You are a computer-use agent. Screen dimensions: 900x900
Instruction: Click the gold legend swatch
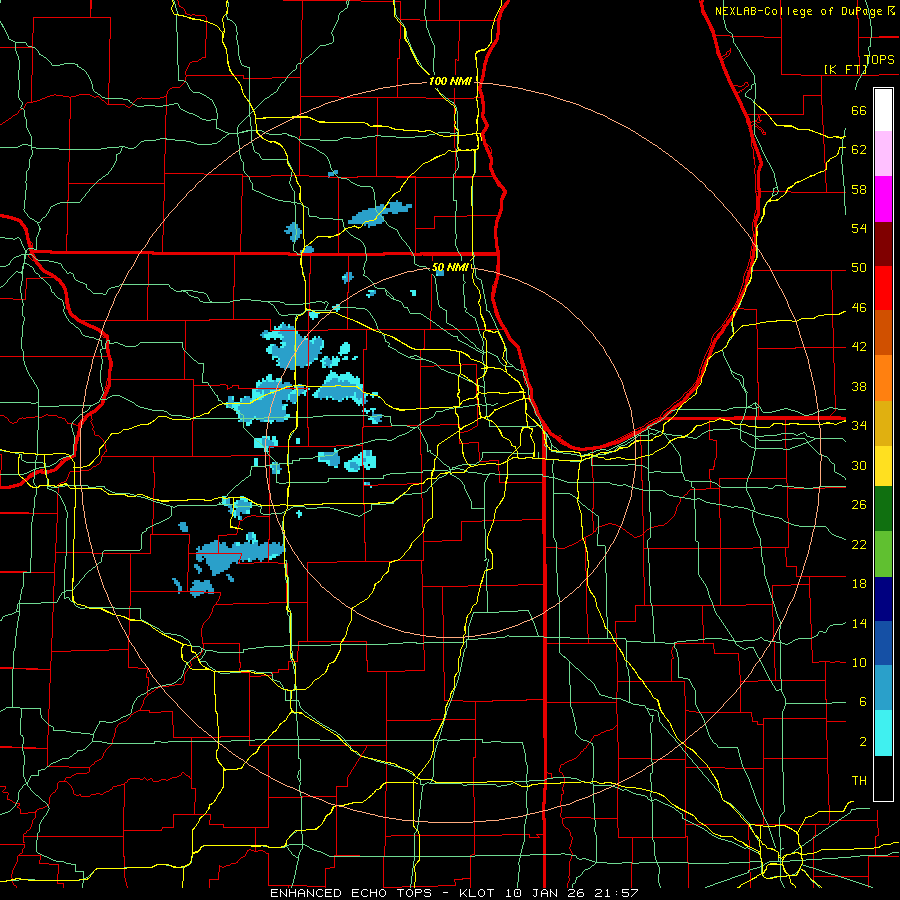pyautogui.click(x=883, y=422)
